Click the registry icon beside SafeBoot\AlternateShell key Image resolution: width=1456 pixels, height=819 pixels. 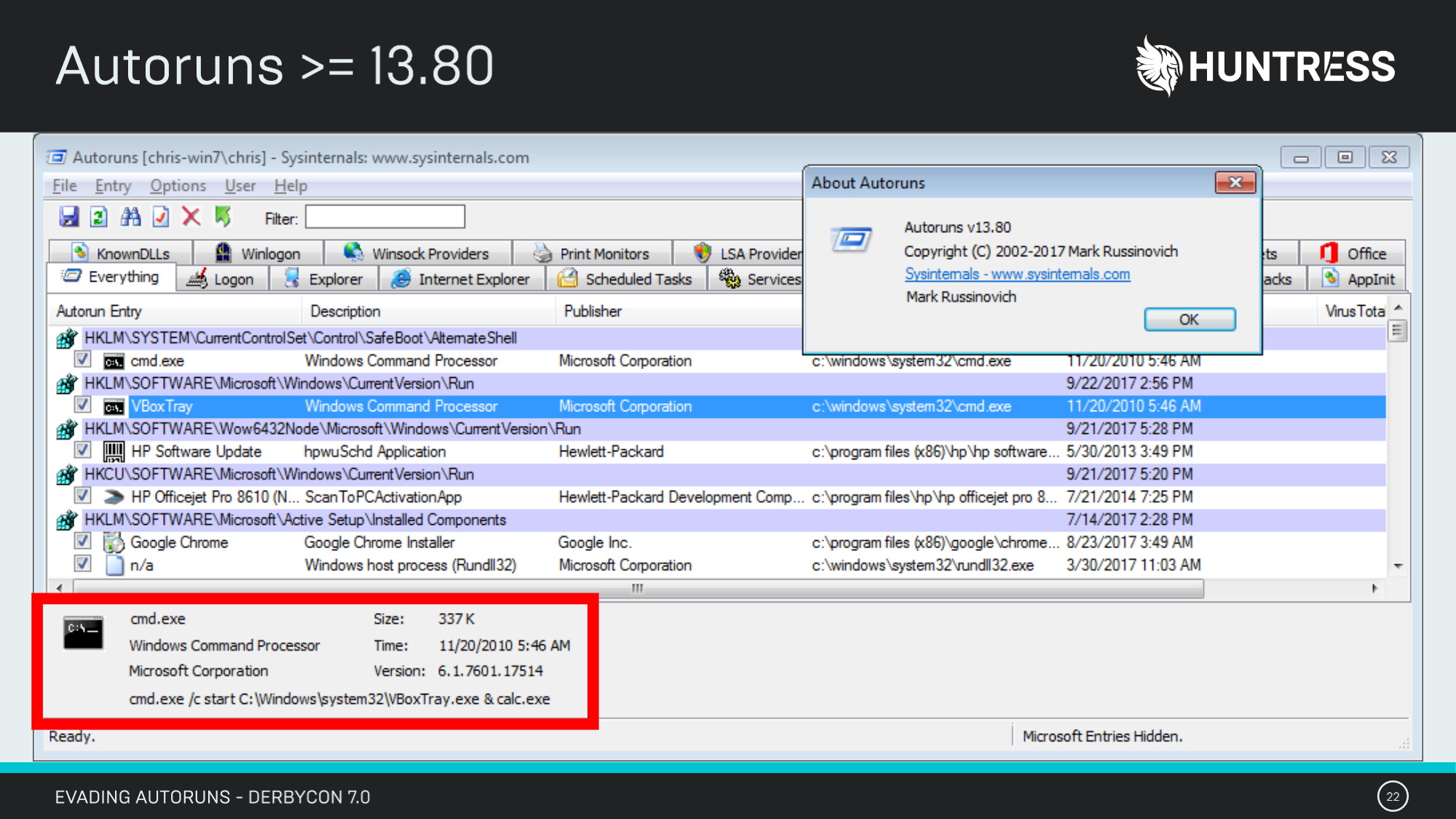point(67,339)
